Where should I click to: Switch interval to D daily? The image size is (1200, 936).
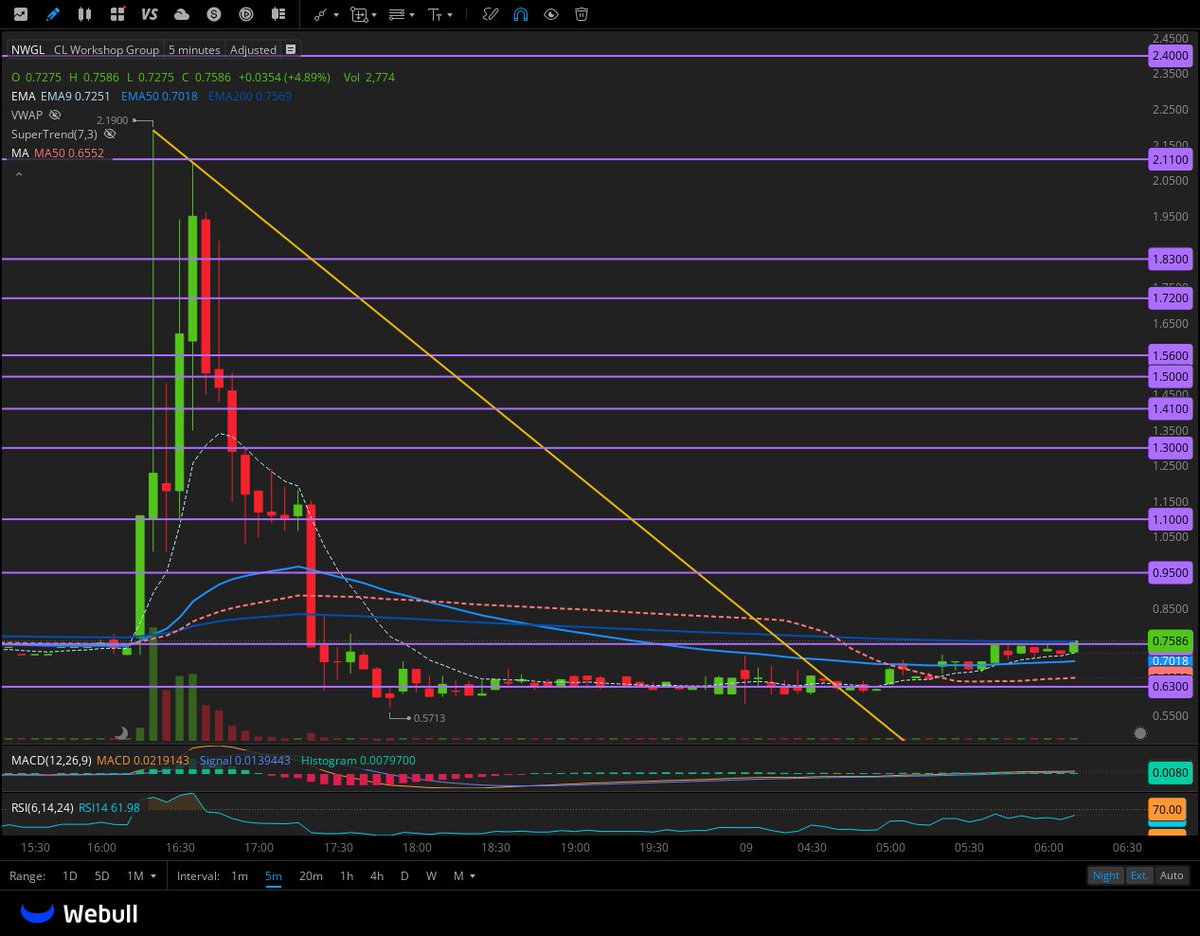(x=405, y=876)
